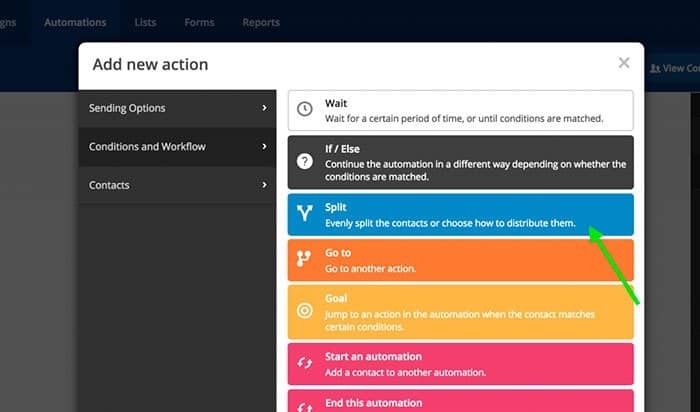The image size is (700, 412).
Task: Add the Split action
Action: click(x=460, y=215)
